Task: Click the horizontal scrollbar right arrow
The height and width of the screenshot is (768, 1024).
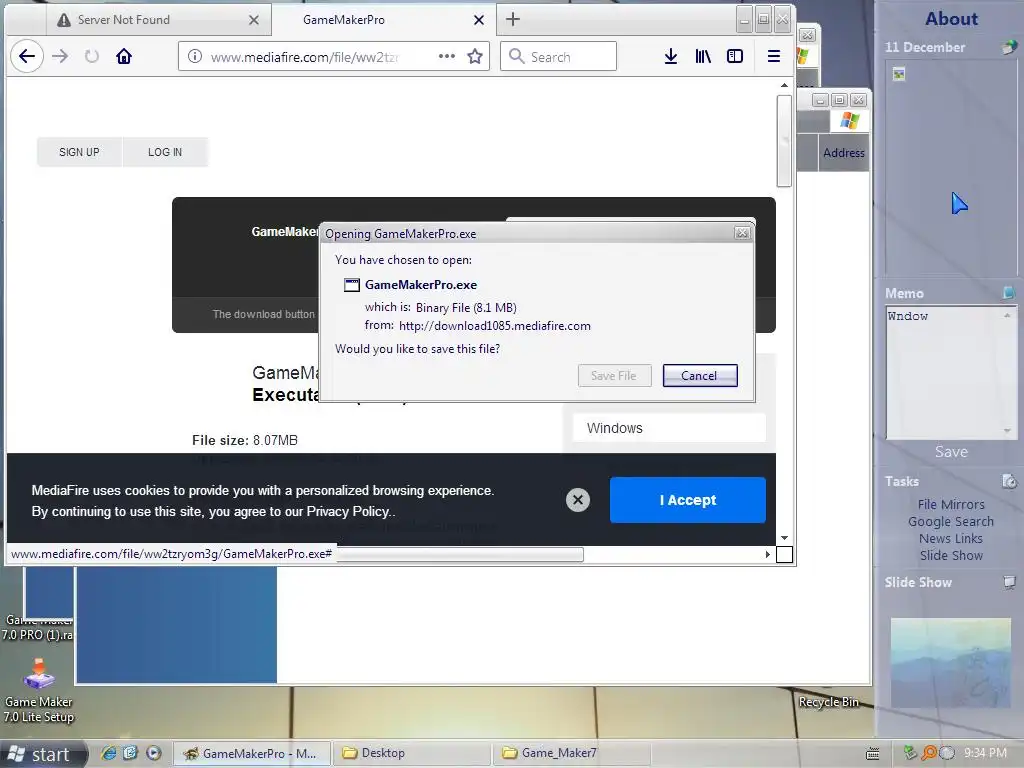Action: (767, 554)
